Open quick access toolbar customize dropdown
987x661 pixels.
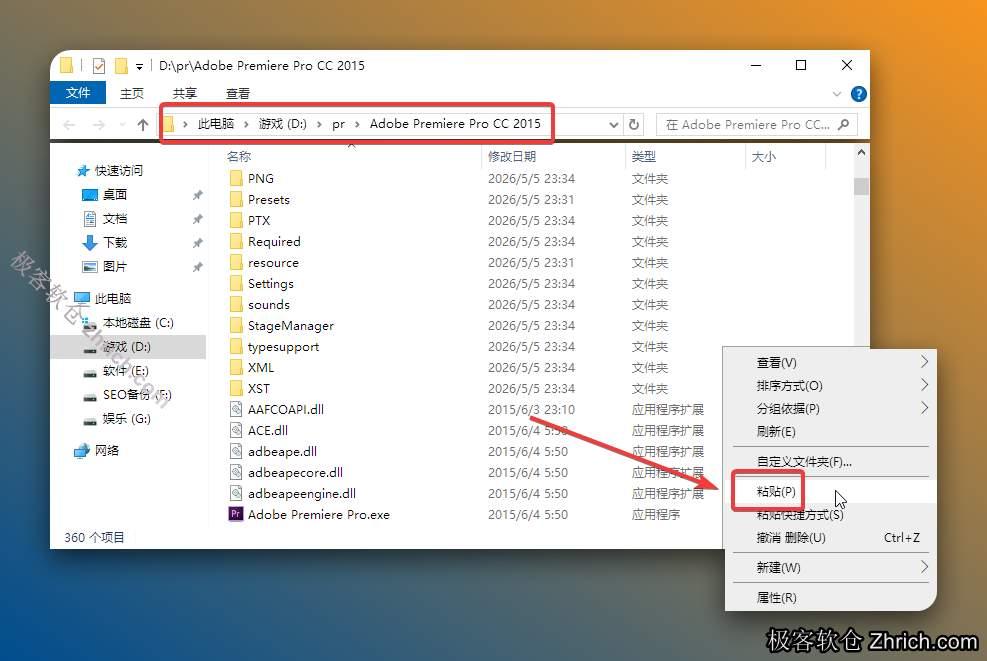139,66
